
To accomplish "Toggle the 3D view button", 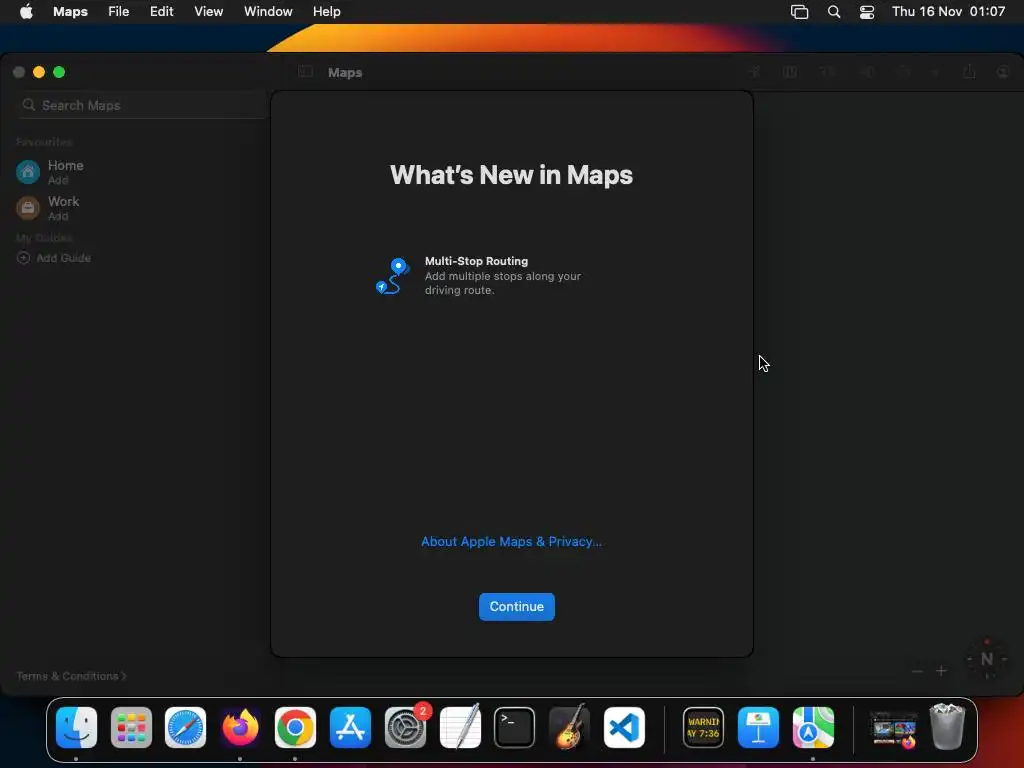I will click(x=828, y=72).
